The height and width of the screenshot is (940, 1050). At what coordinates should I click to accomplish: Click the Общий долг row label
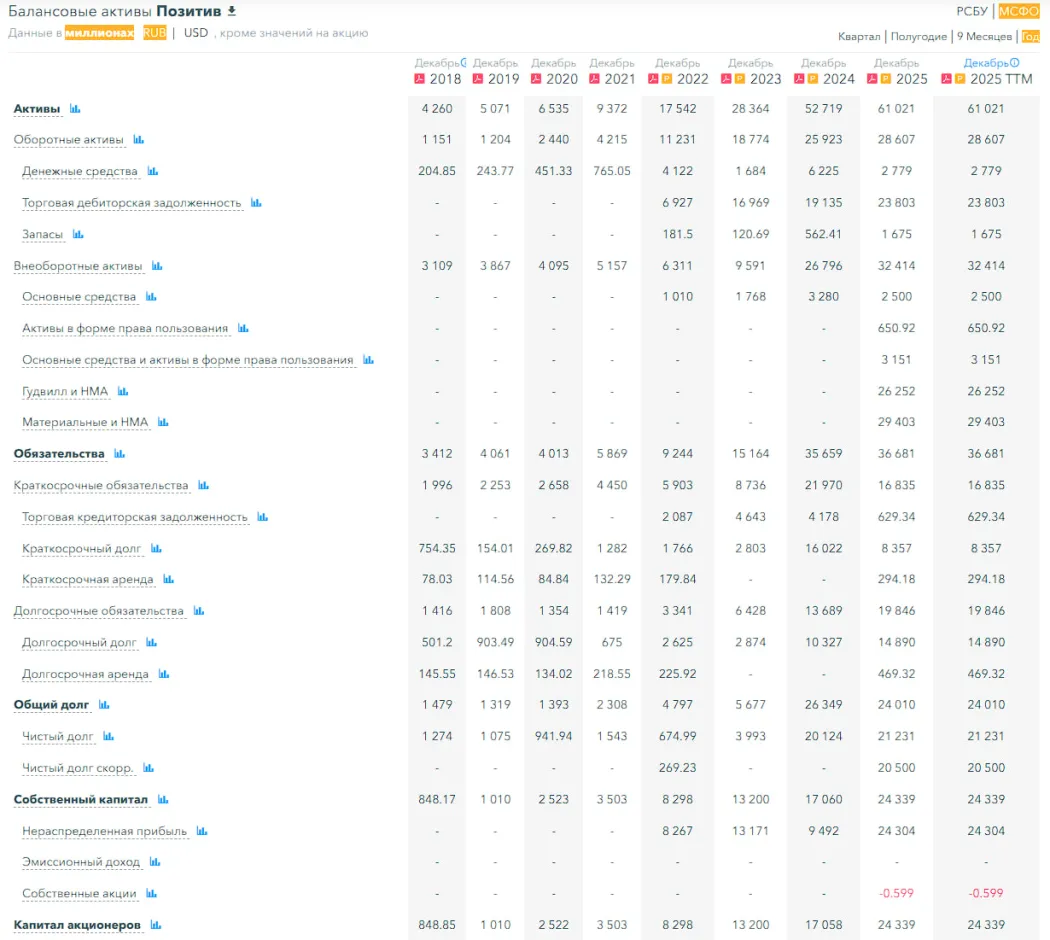pos(51,705)
